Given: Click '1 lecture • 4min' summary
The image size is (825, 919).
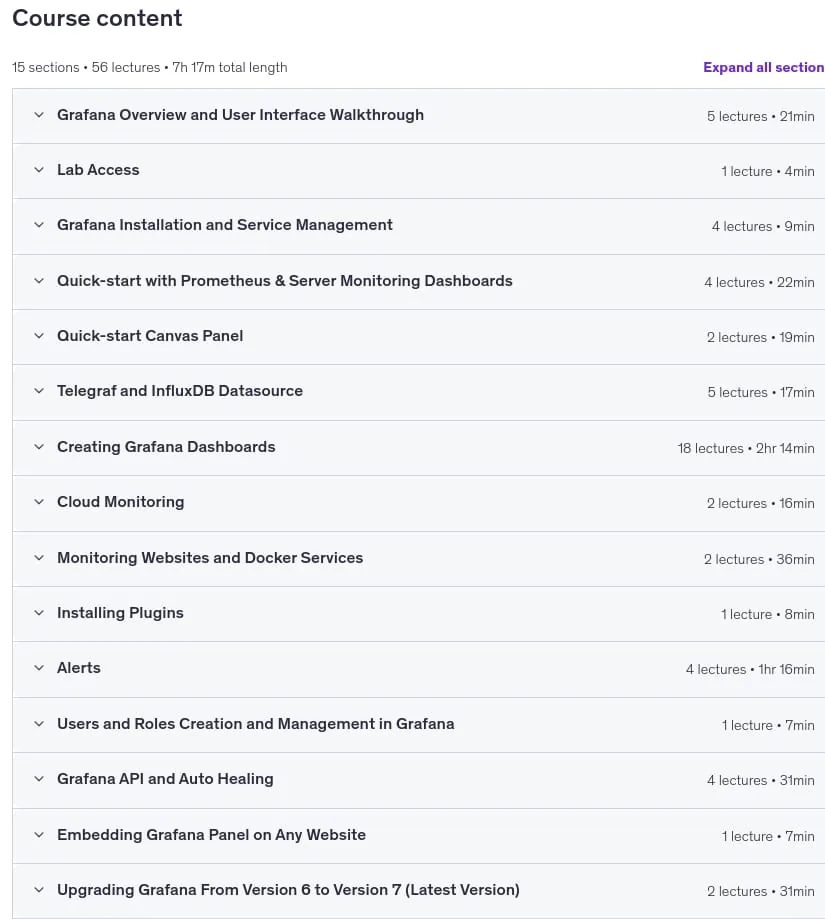Looking at the screenshot, I should pyautogui.click(x=768, y=171).
